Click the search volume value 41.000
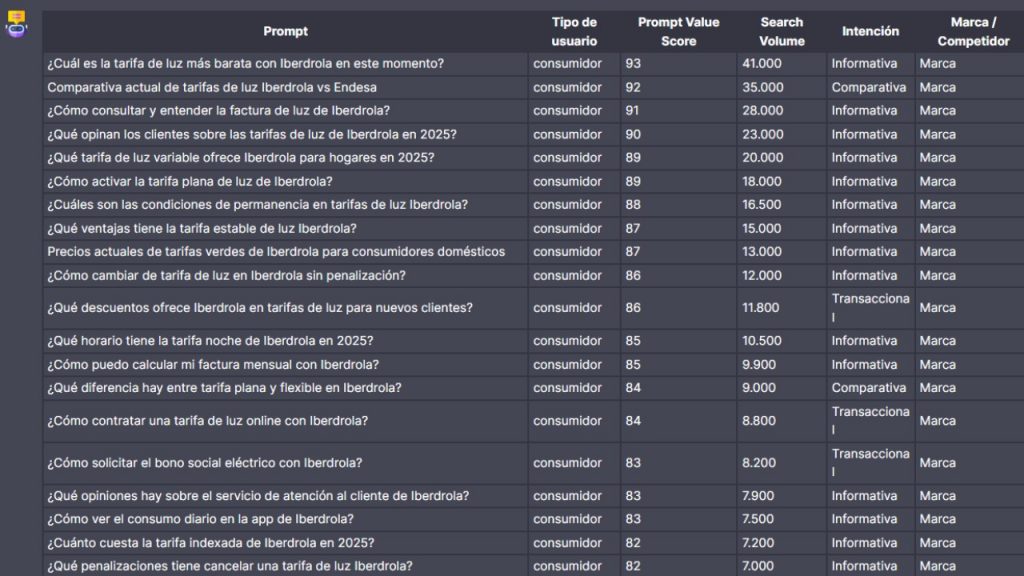The height and width of the screenshot is (576, 1024). (762, 64)
